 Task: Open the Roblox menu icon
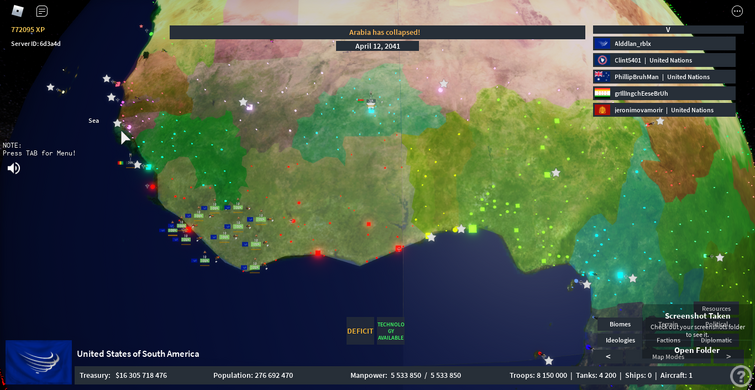pos(17,11)
